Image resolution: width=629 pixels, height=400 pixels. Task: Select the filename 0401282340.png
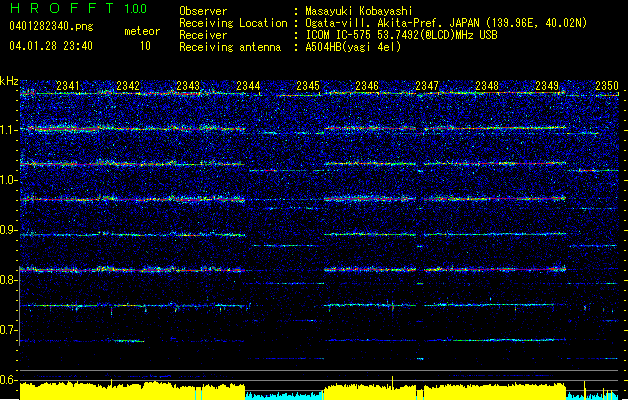(x=51, y=26)
